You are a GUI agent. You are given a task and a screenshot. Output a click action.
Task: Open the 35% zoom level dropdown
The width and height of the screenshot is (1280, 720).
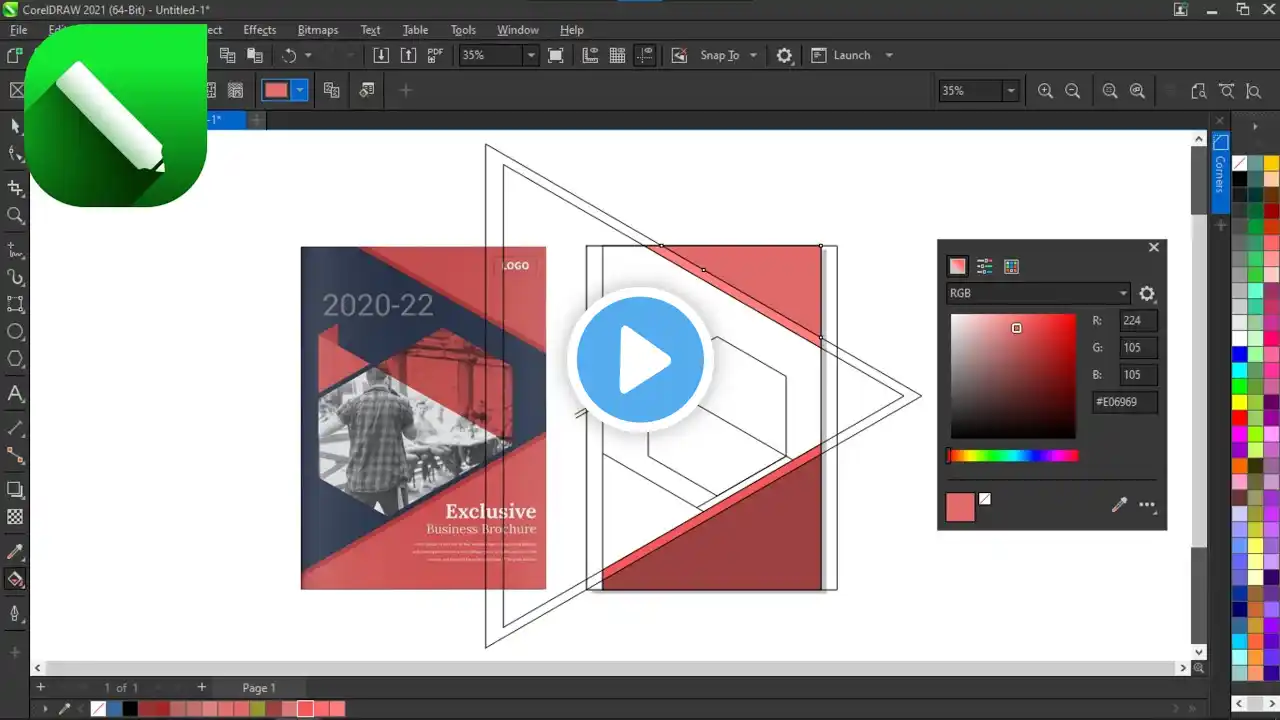[531, 55]
